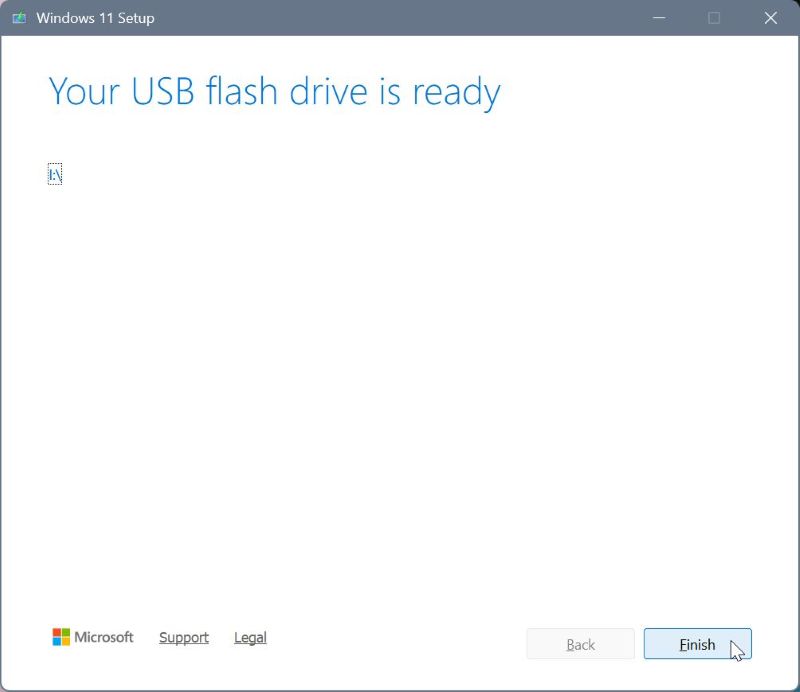Open the I:\ drive link
The width and height of the screenshot is (800, 692).
click(x=55, y=175)
